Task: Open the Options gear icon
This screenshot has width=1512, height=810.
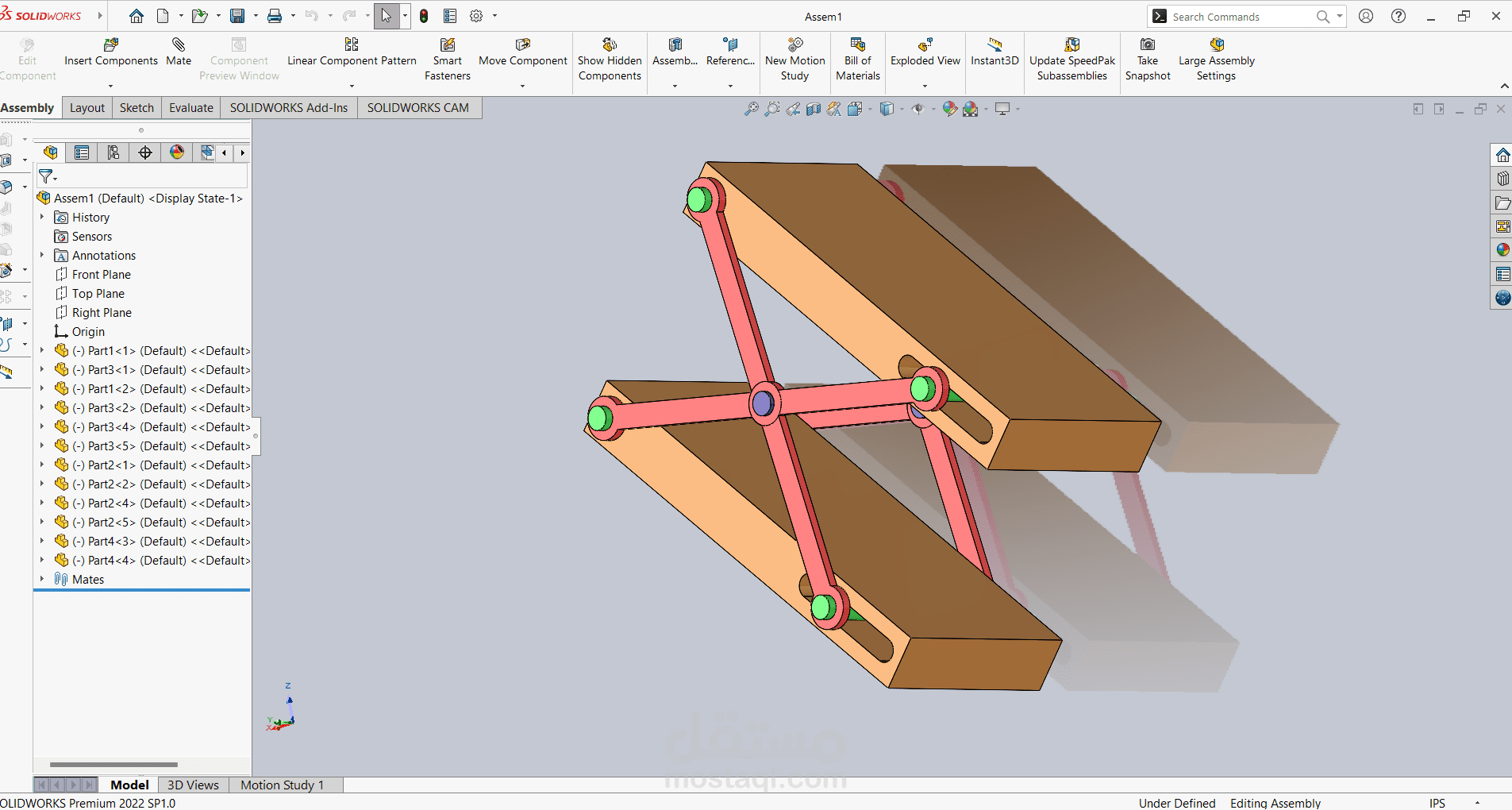Action: pyautogui.click(x=476, y=16)
